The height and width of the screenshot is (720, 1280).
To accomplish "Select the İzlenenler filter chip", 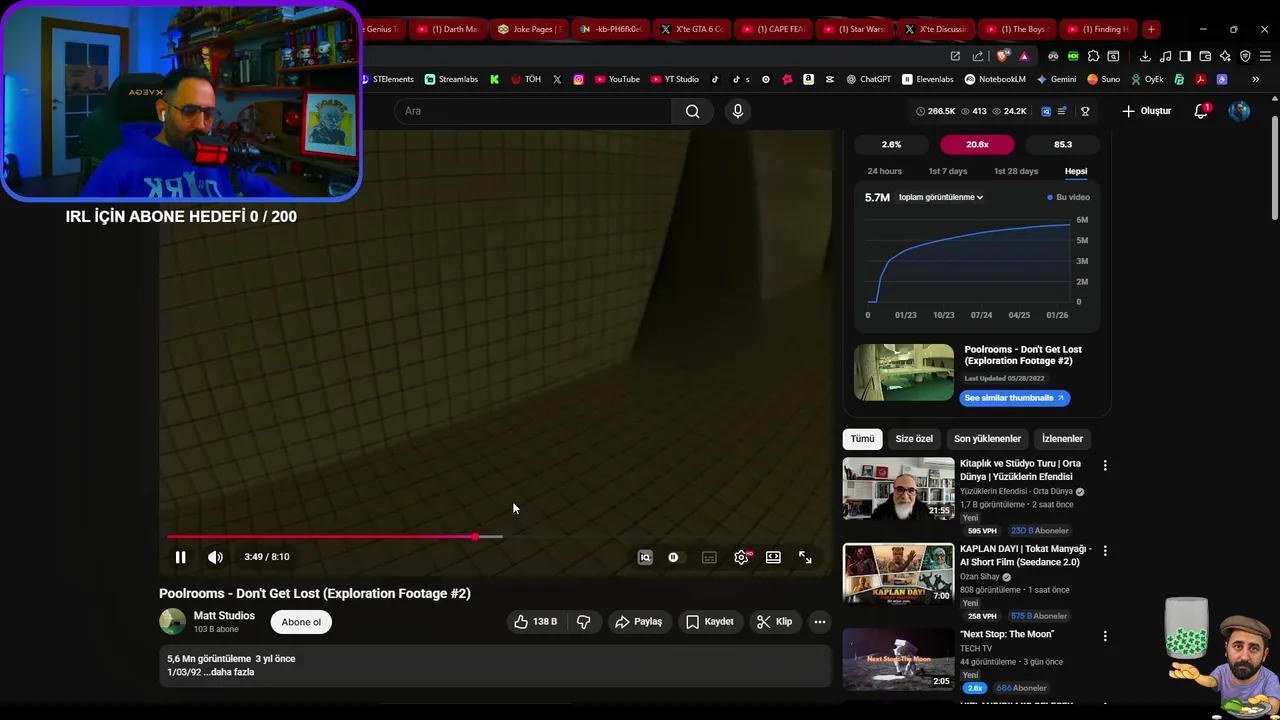I will pyautogui.click(x=1062, y=439).
